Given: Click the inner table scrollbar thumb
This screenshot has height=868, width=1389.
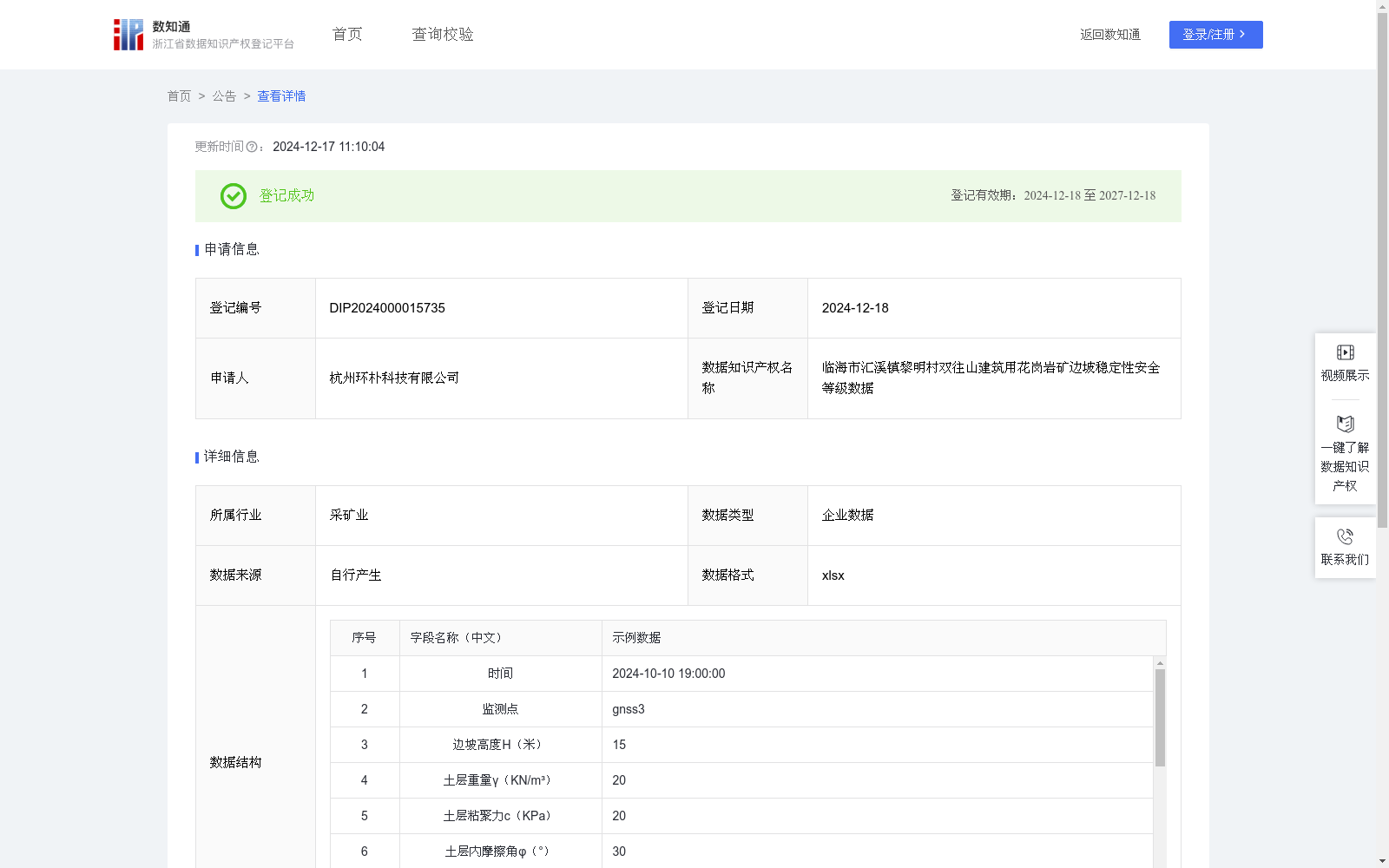Looking at the screenshot, I should point(1160,718).
